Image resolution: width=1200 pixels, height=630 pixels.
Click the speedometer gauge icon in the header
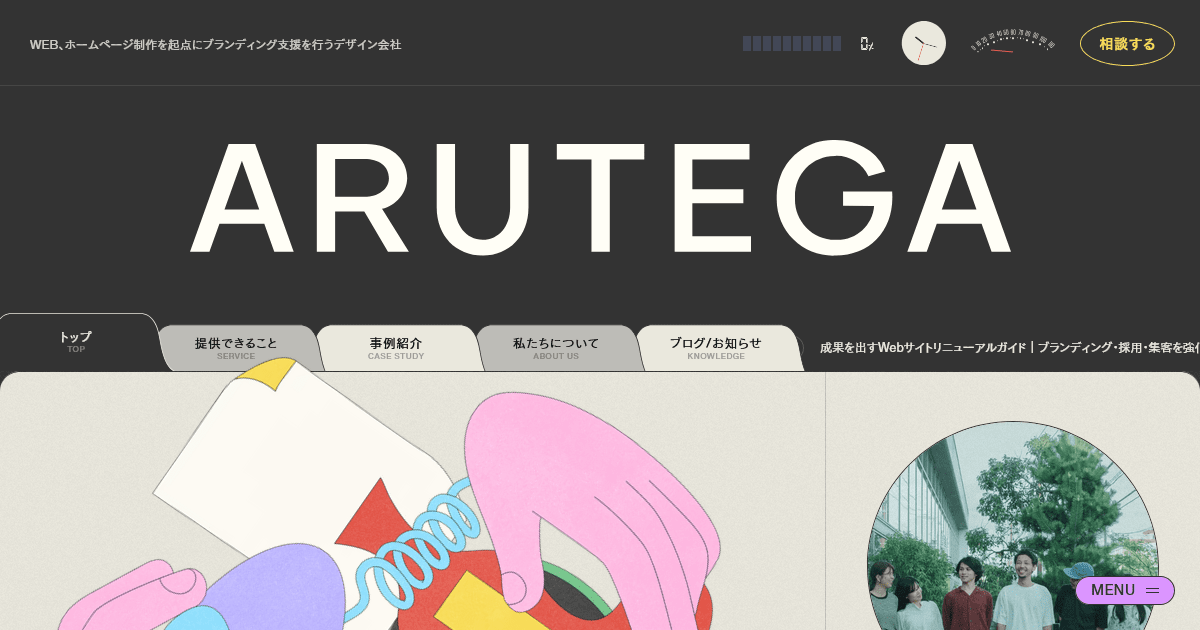[1011, 43]
